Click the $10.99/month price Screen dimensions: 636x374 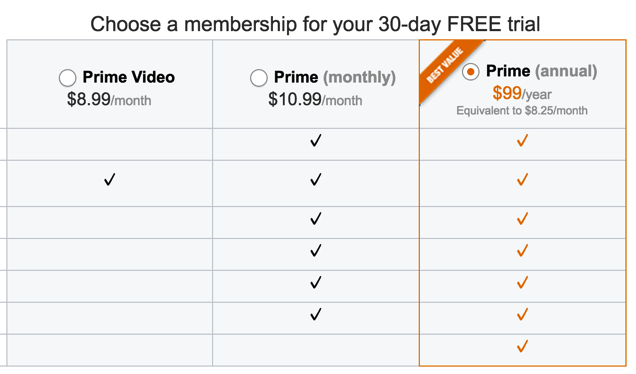315,99
